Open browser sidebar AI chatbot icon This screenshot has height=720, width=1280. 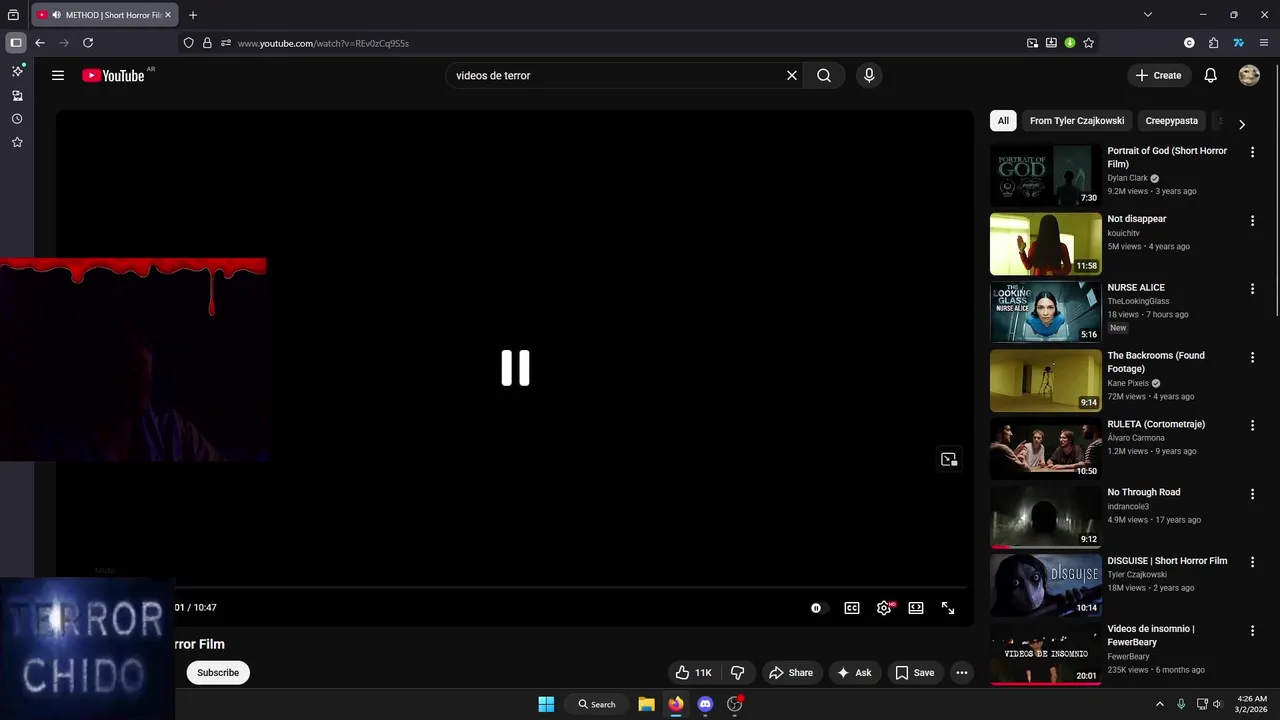[17, 71]
